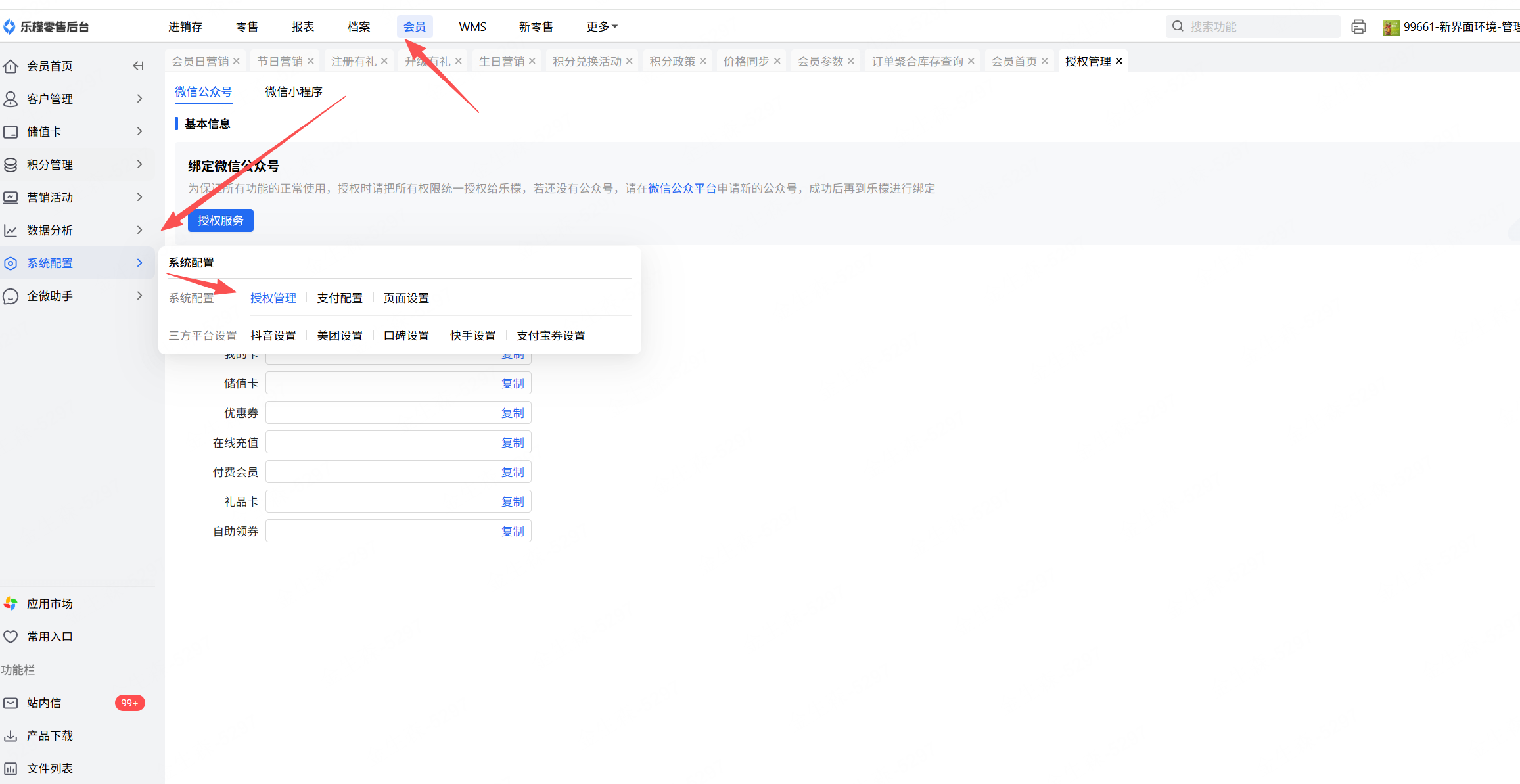
Task: Collapse the sidebar with the arrow icon
Action: (138, 66)
